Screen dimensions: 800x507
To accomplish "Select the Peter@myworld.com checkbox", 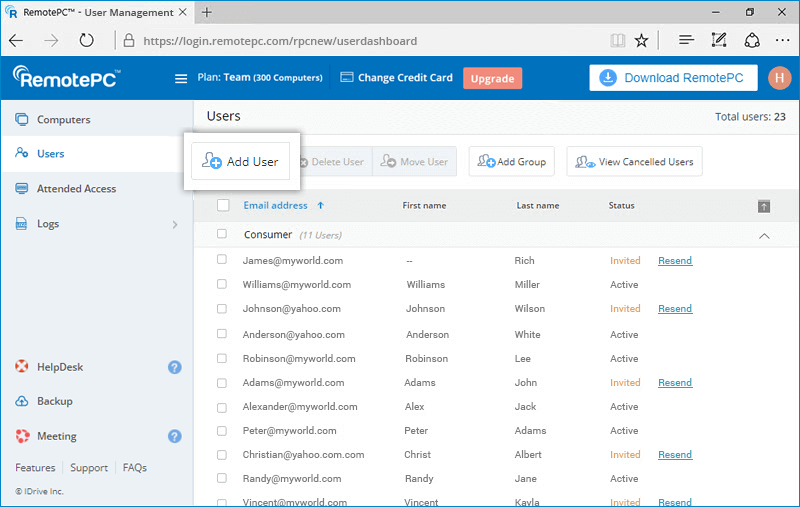I will (221, 431).
